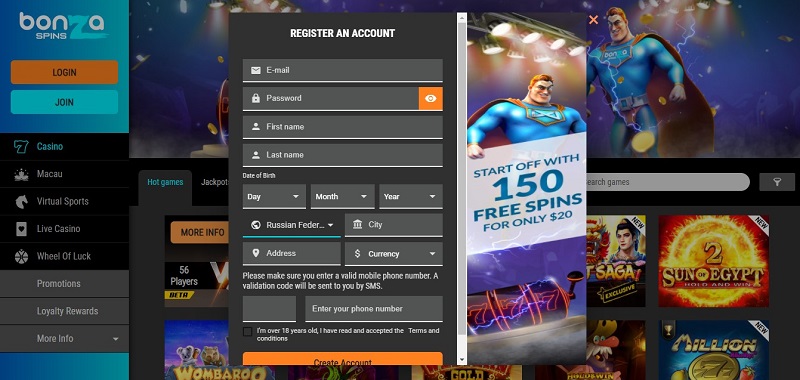Close the registration dialog with orange X

click(593, 20)
